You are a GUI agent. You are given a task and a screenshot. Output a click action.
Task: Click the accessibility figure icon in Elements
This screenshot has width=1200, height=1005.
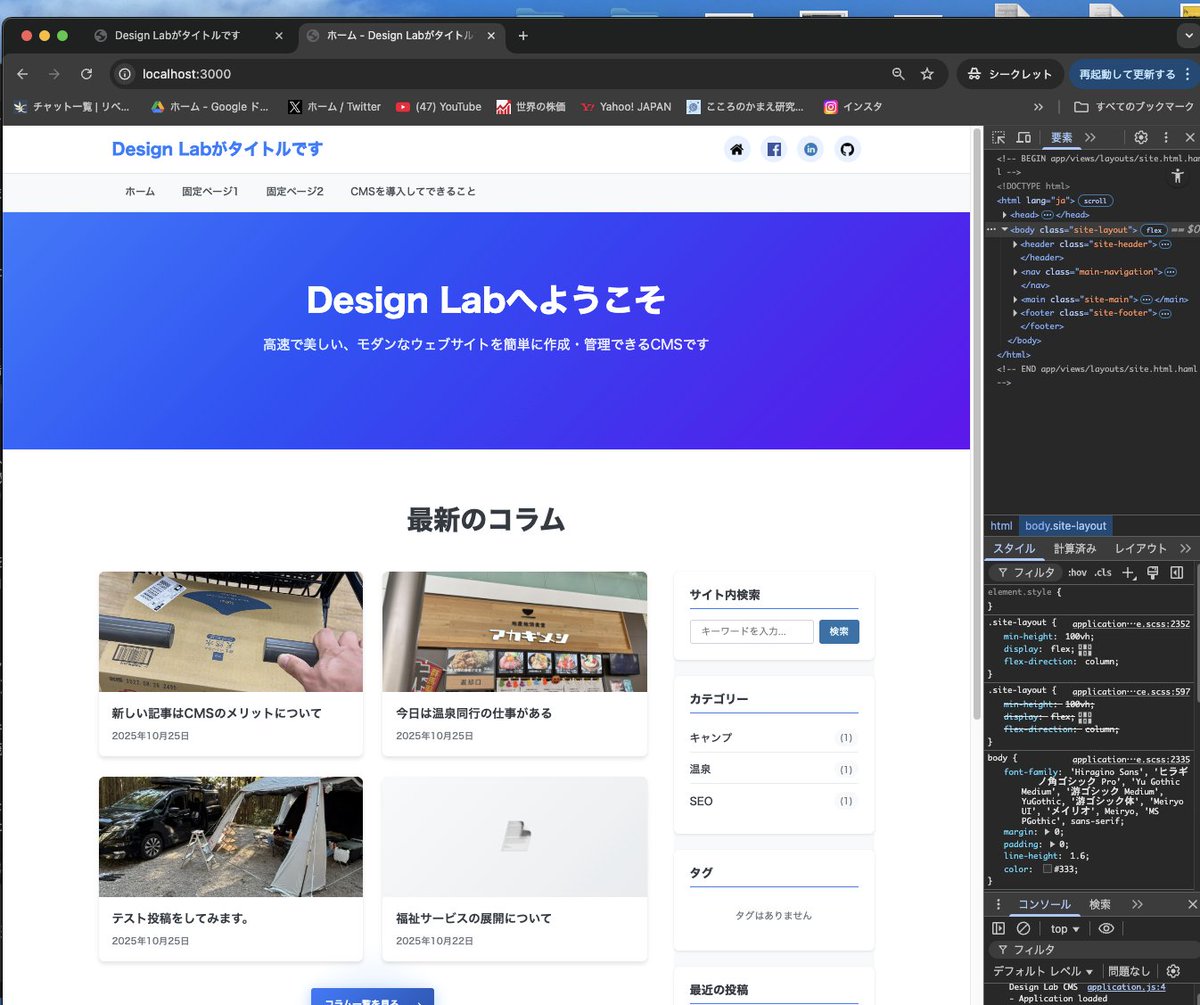click(1177, 175)
